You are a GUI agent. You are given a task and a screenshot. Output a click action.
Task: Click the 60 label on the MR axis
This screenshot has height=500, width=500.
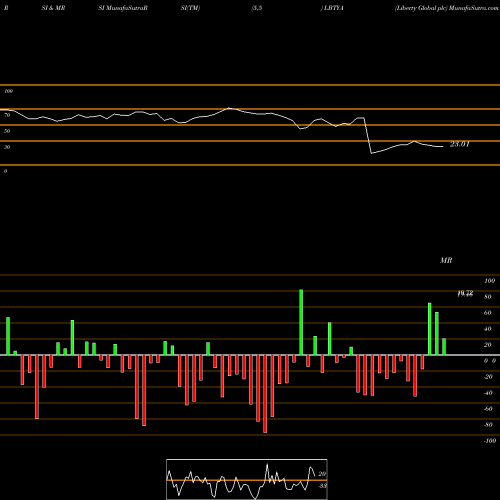(x=487, y=313)
